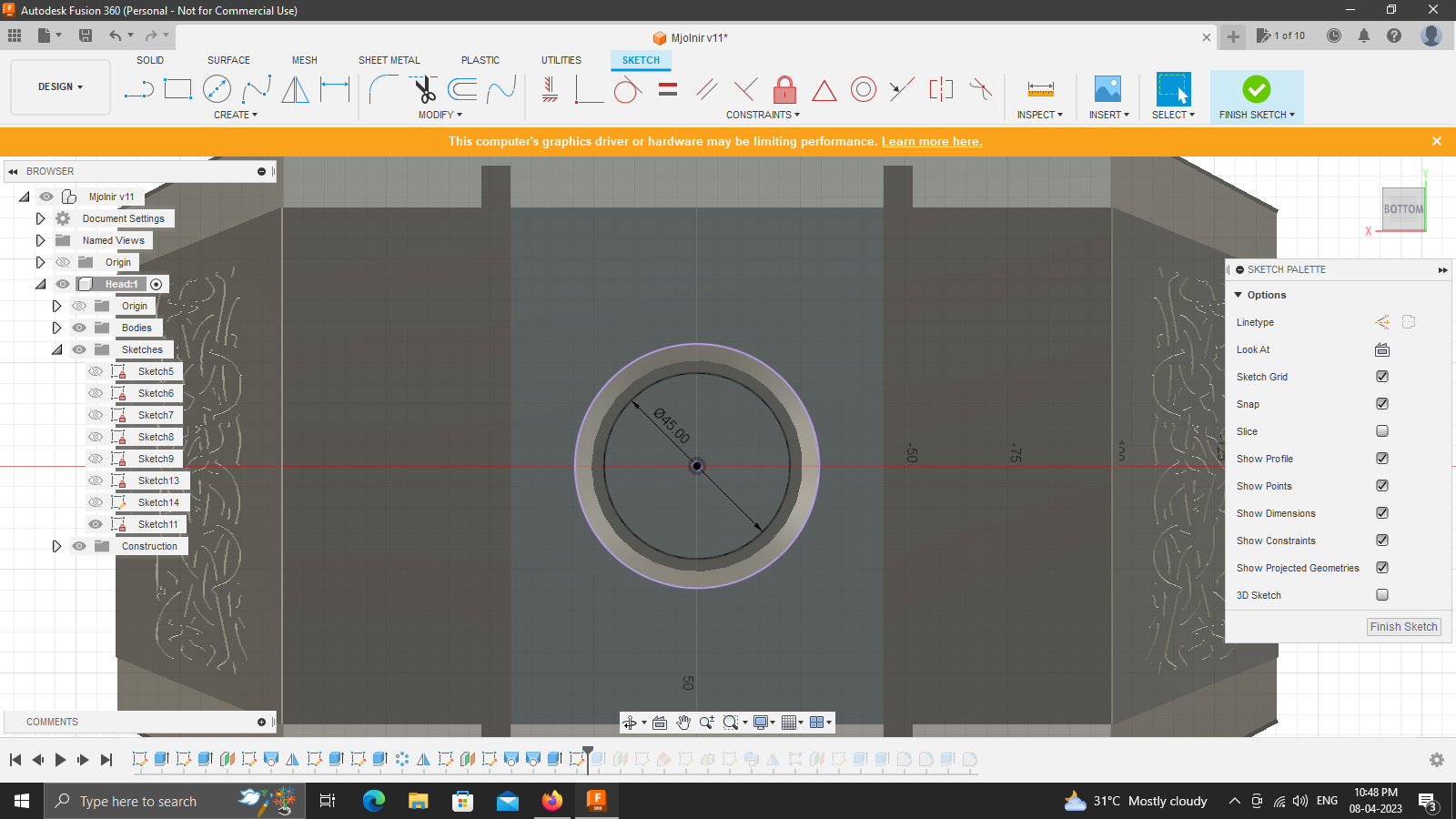The image size is (1456, 819).
Task: Switch to the SOLID tab
Action: 149,60
